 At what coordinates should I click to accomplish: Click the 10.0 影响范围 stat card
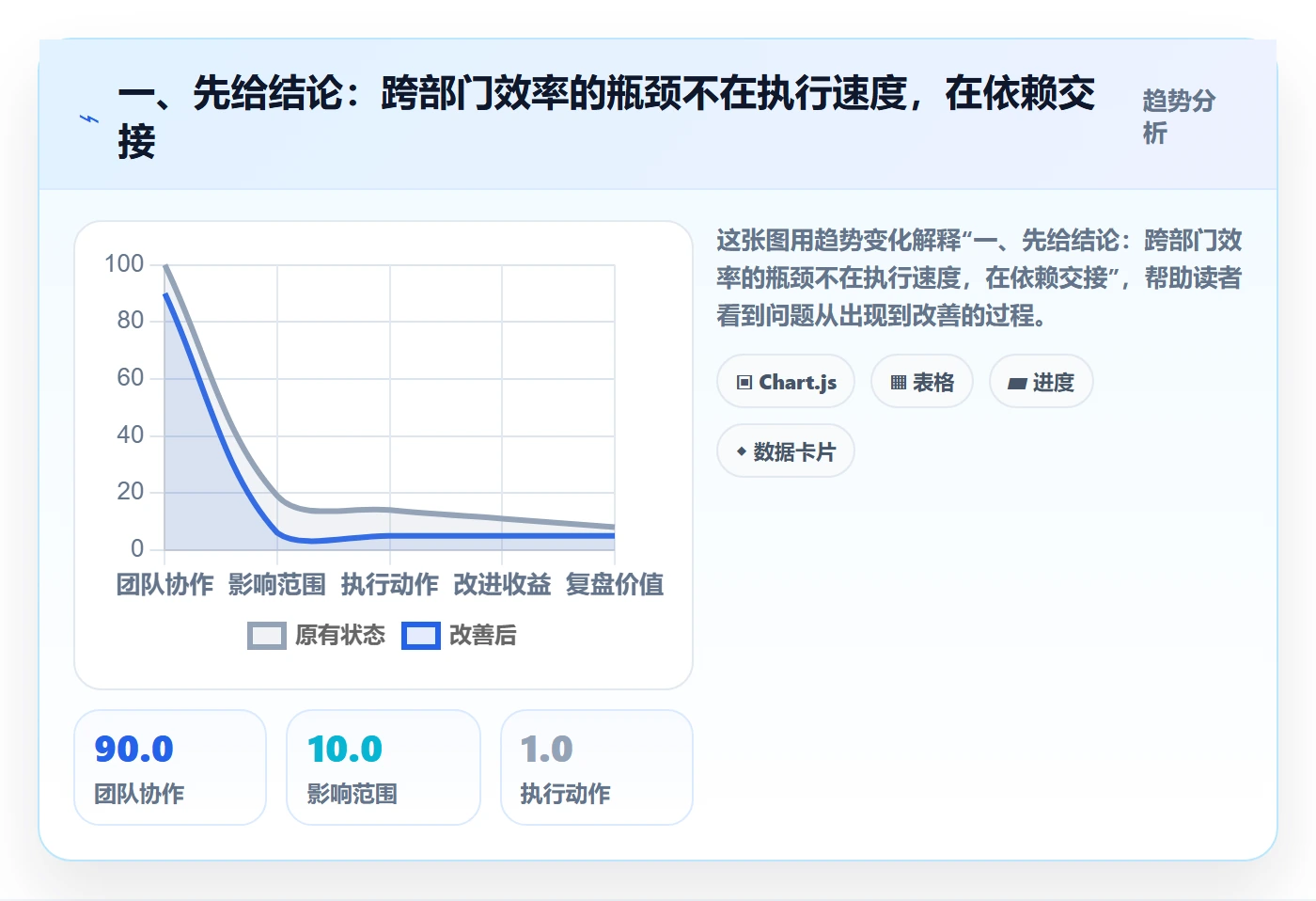click(x=384, y=767)
